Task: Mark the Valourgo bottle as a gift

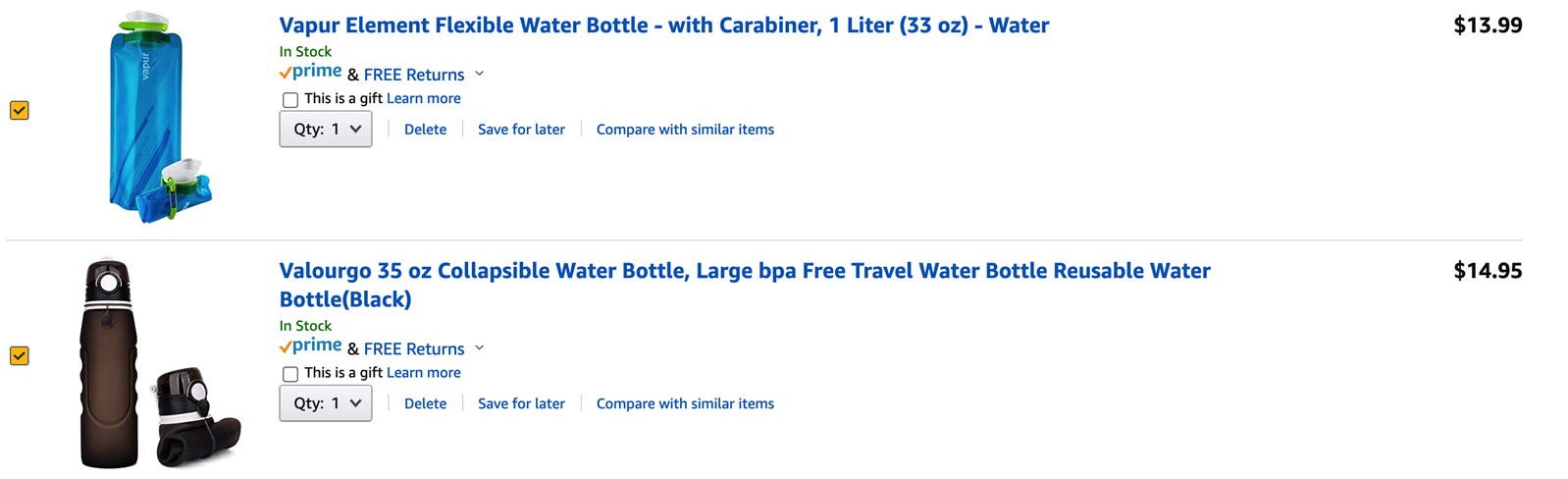Action: 290,374
